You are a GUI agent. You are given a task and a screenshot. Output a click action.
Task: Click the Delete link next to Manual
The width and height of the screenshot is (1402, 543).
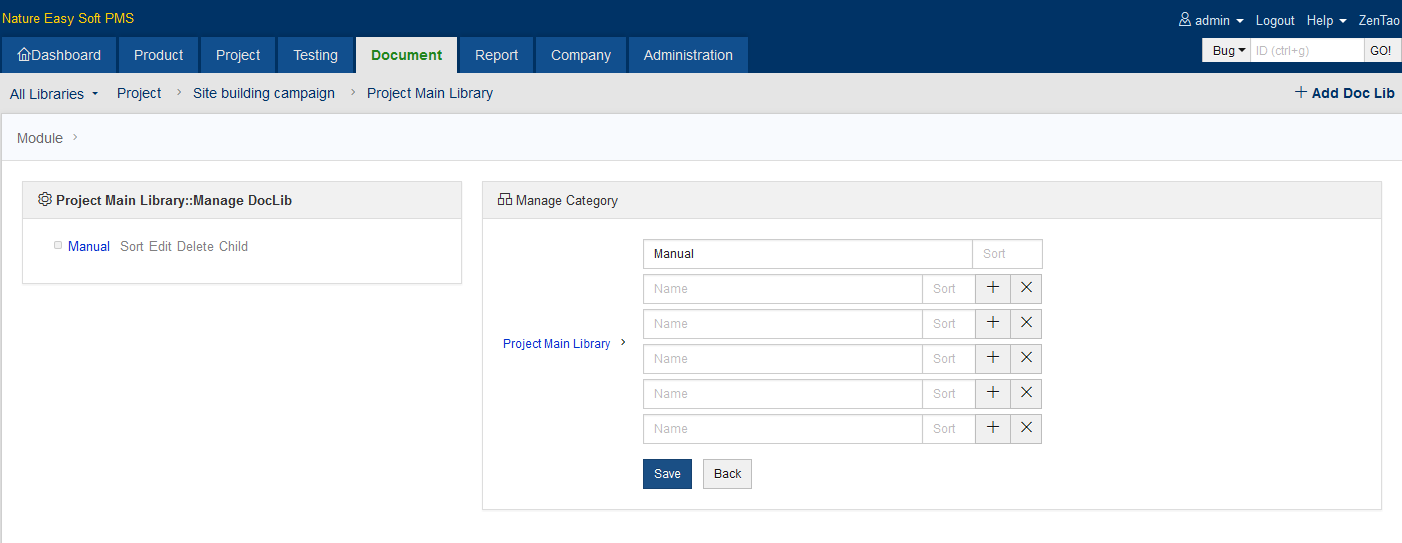tap(195, 246)
